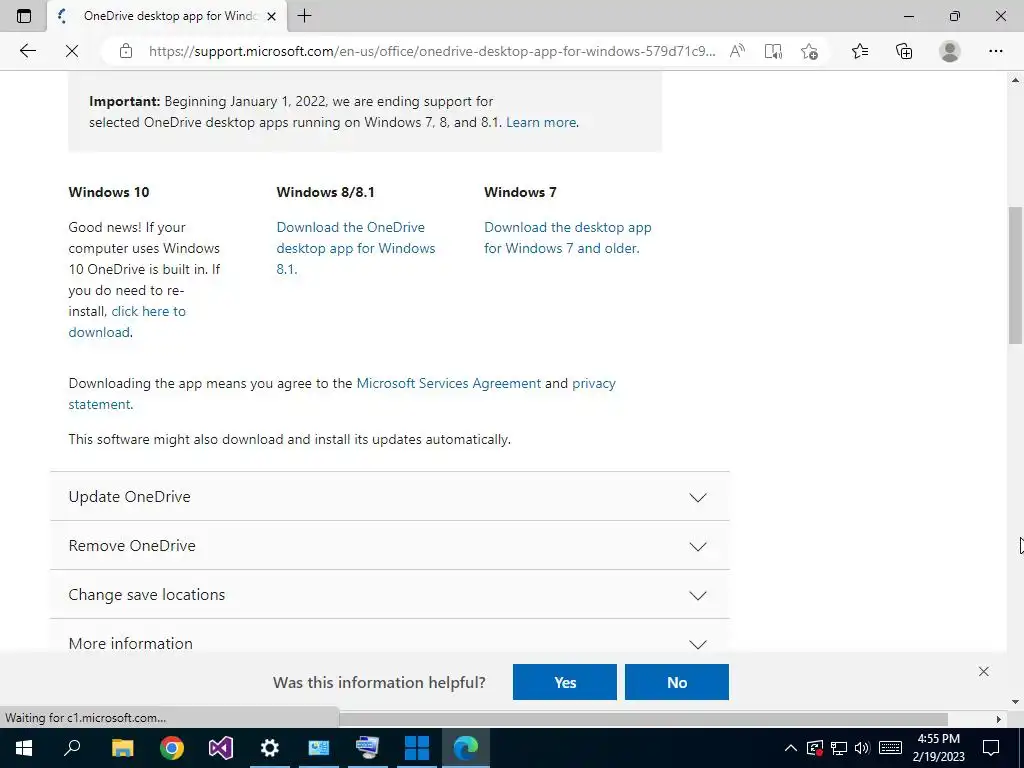
Task: Go back to the previous page
Action: (x=27, y=51)
